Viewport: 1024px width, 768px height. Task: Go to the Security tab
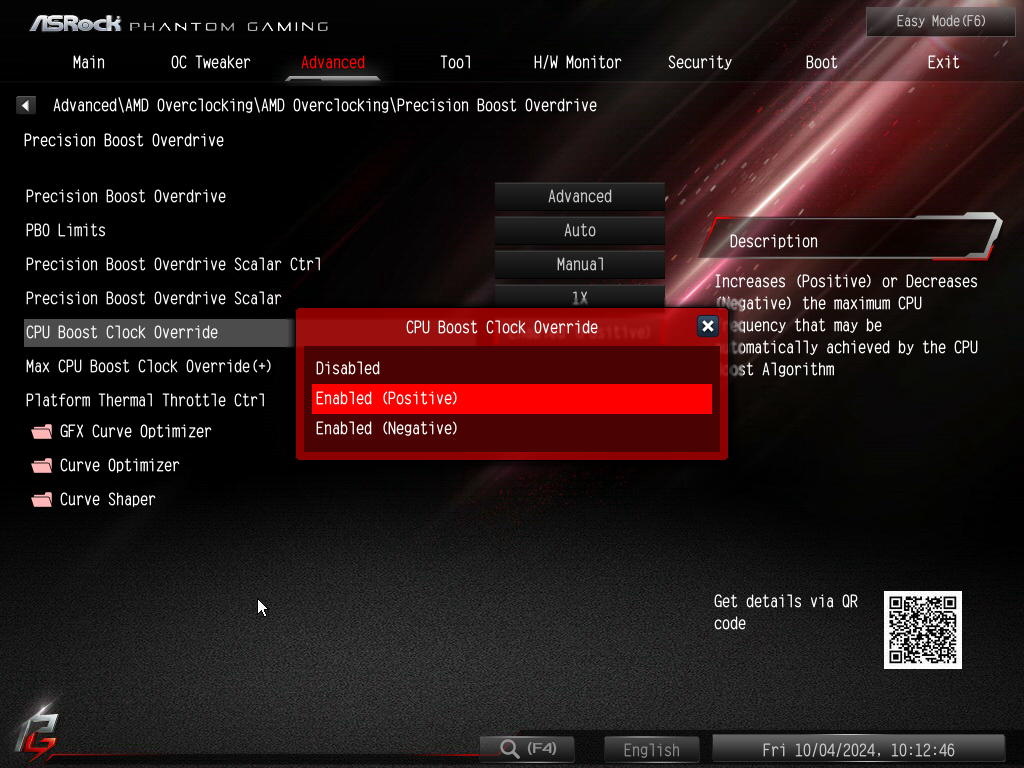(699, 63)
